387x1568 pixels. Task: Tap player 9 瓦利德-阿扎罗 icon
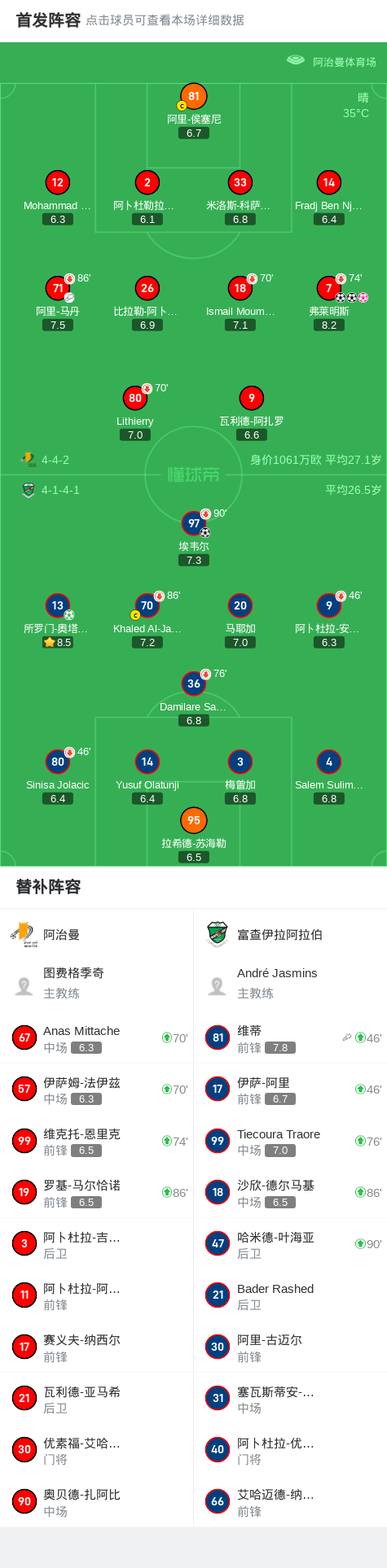click(252, 398)
